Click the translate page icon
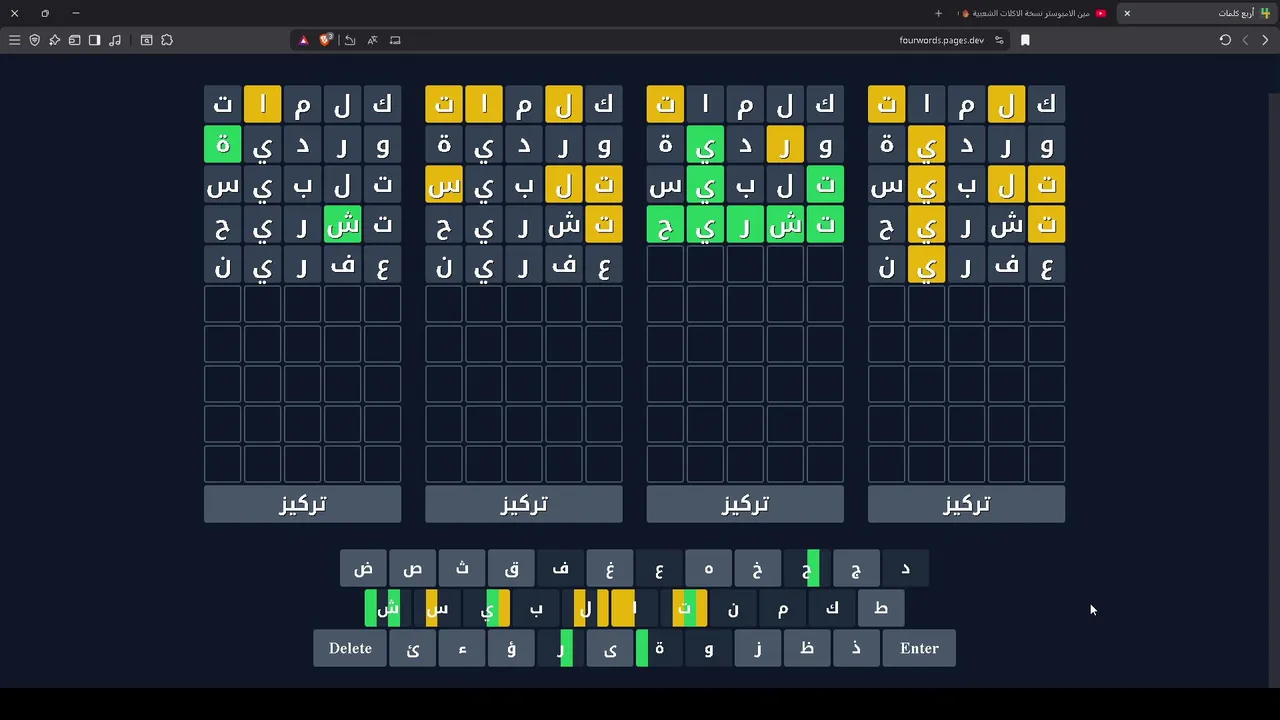Screen dimensions: 1280x720 tap(372, 40)
